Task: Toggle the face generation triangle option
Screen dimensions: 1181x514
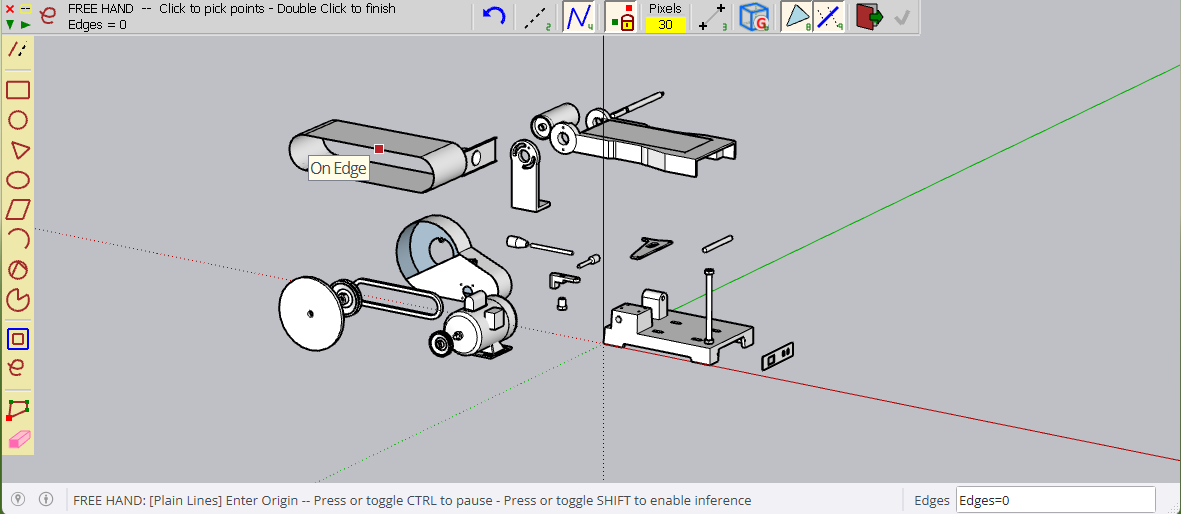Action: click(x=796, y=17)
